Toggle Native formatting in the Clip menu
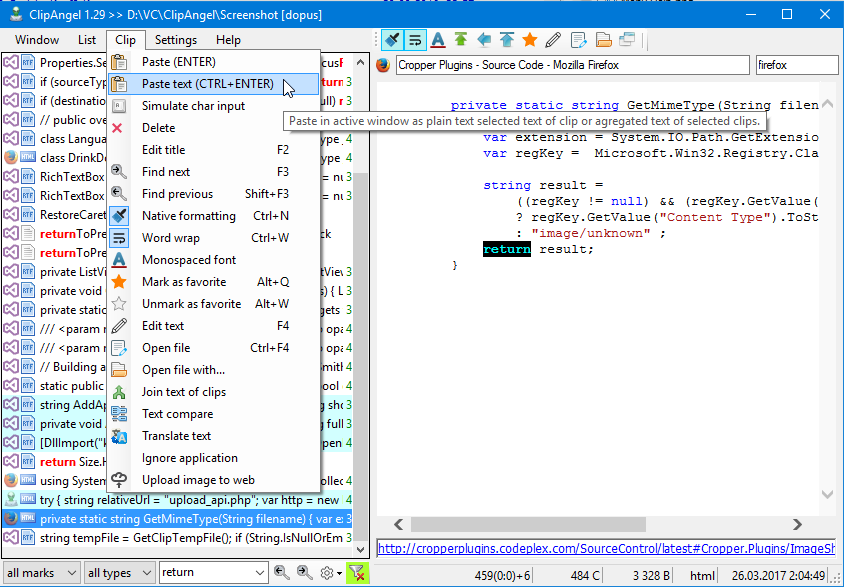Viewport: 844px width, 587px height. pyautogui.click(x=214, y=216)
